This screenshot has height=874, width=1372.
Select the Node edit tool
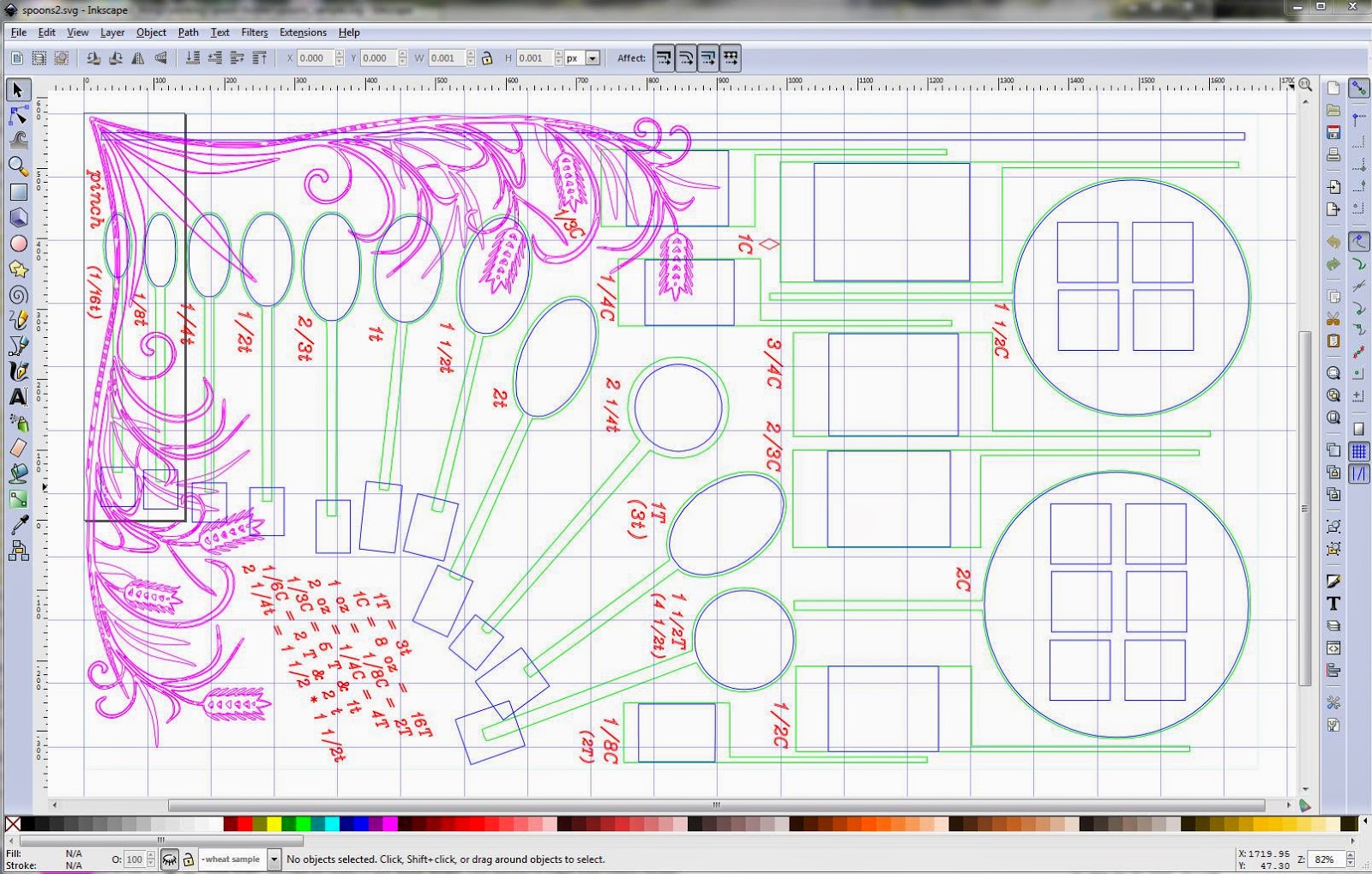tap(18, 115)
